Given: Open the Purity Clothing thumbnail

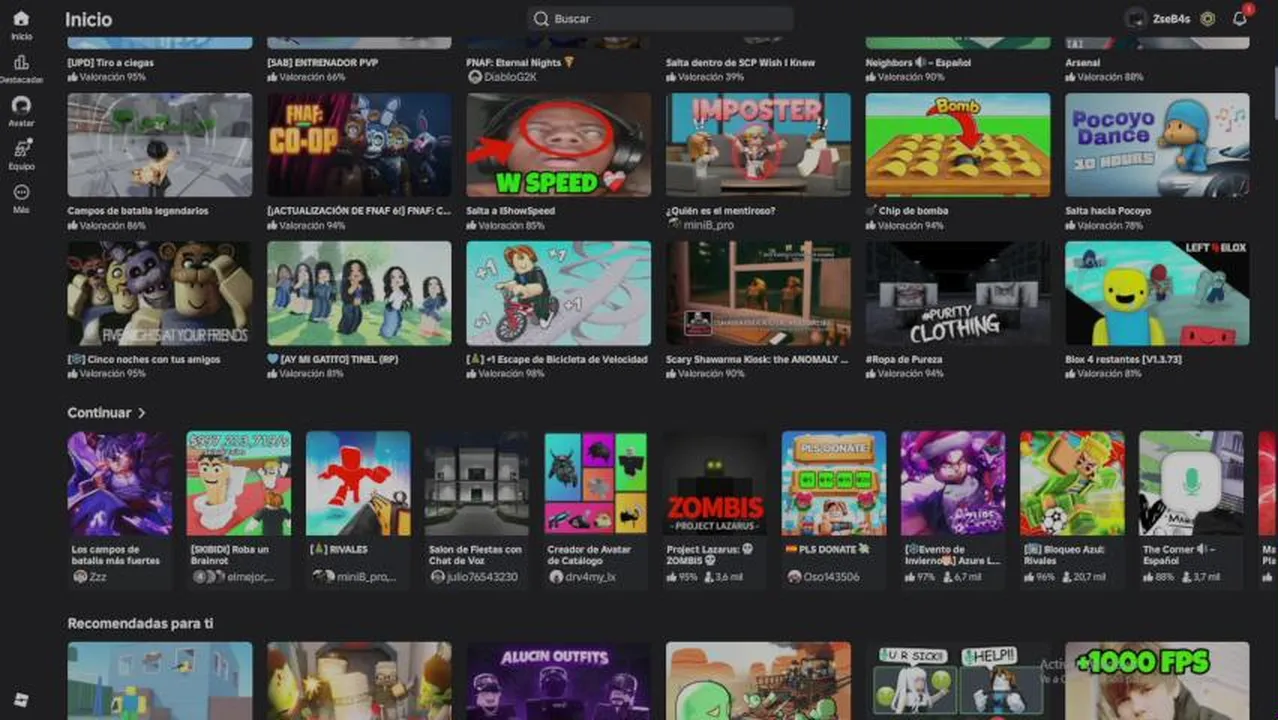Looking at the screenshot, I should tap(958, 293).
